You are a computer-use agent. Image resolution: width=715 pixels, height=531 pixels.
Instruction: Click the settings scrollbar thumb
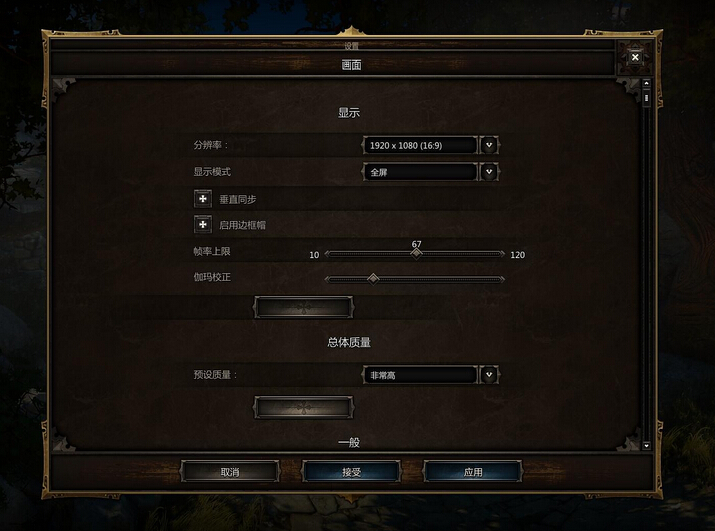646,98
